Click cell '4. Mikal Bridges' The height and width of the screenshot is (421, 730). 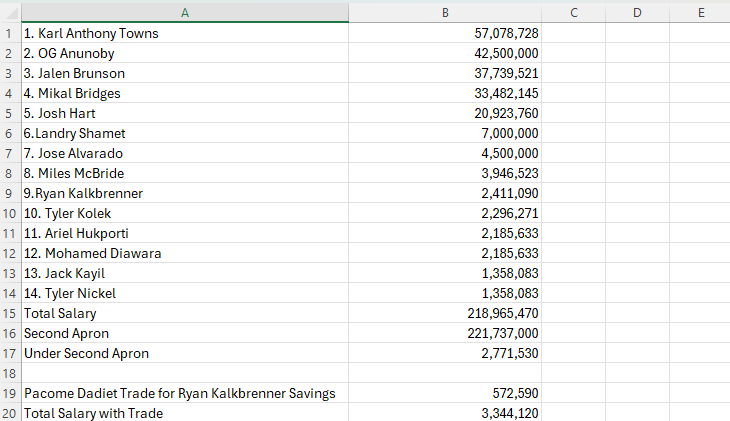tap(185, 93)
